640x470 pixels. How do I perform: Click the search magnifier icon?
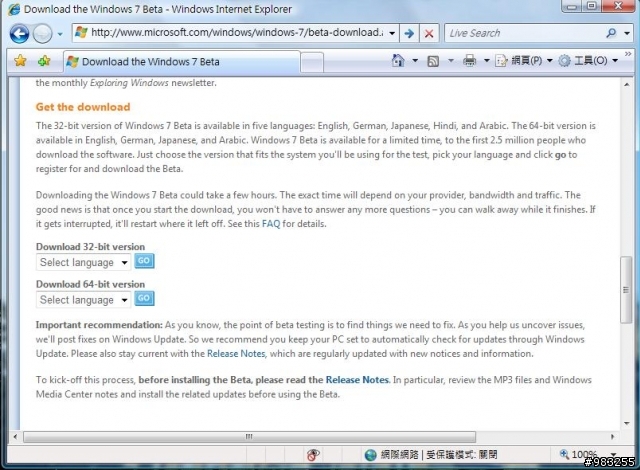[611, 33]
